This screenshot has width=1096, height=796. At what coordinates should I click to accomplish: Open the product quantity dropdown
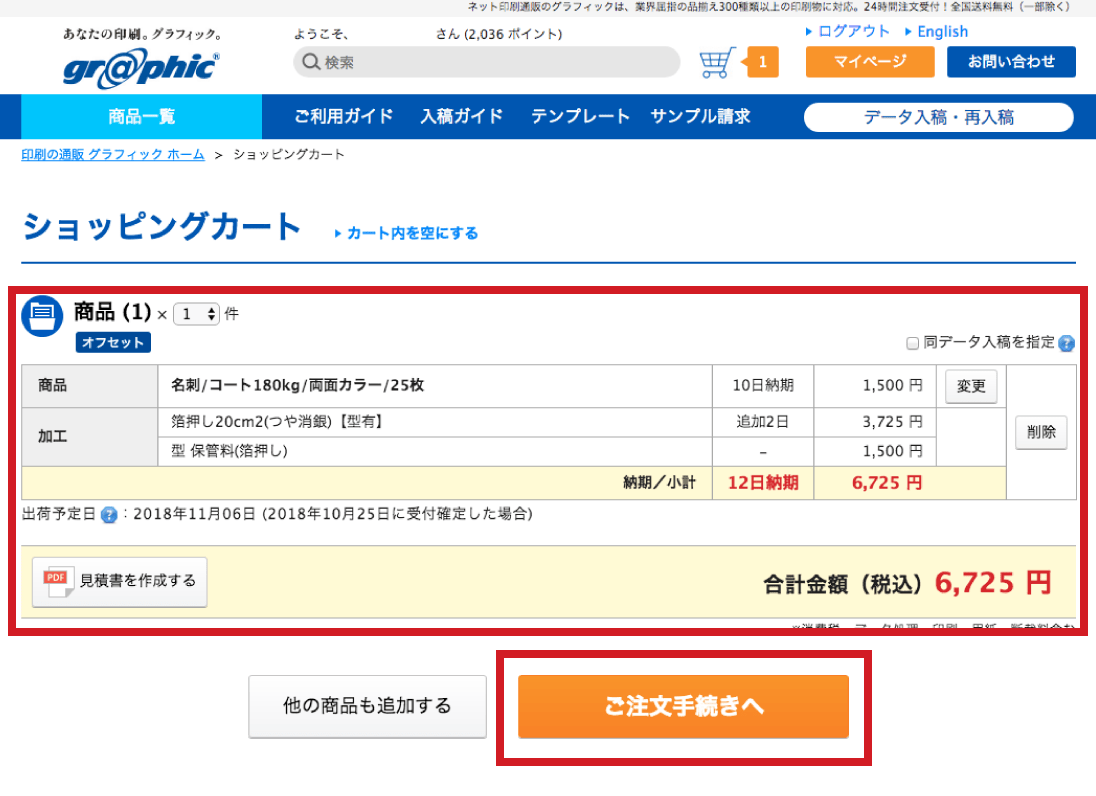click(196, 314)
